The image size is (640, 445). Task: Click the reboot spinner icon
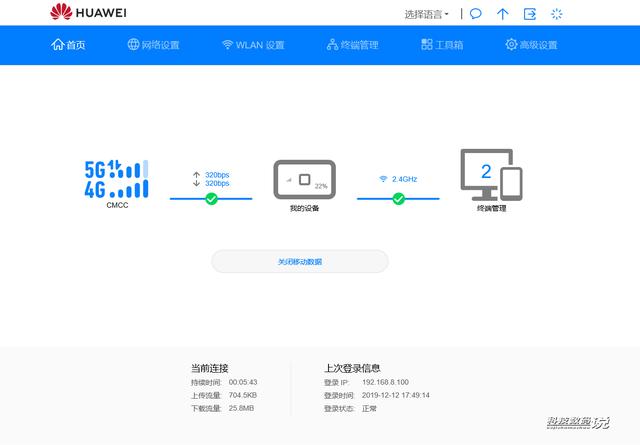556,14
